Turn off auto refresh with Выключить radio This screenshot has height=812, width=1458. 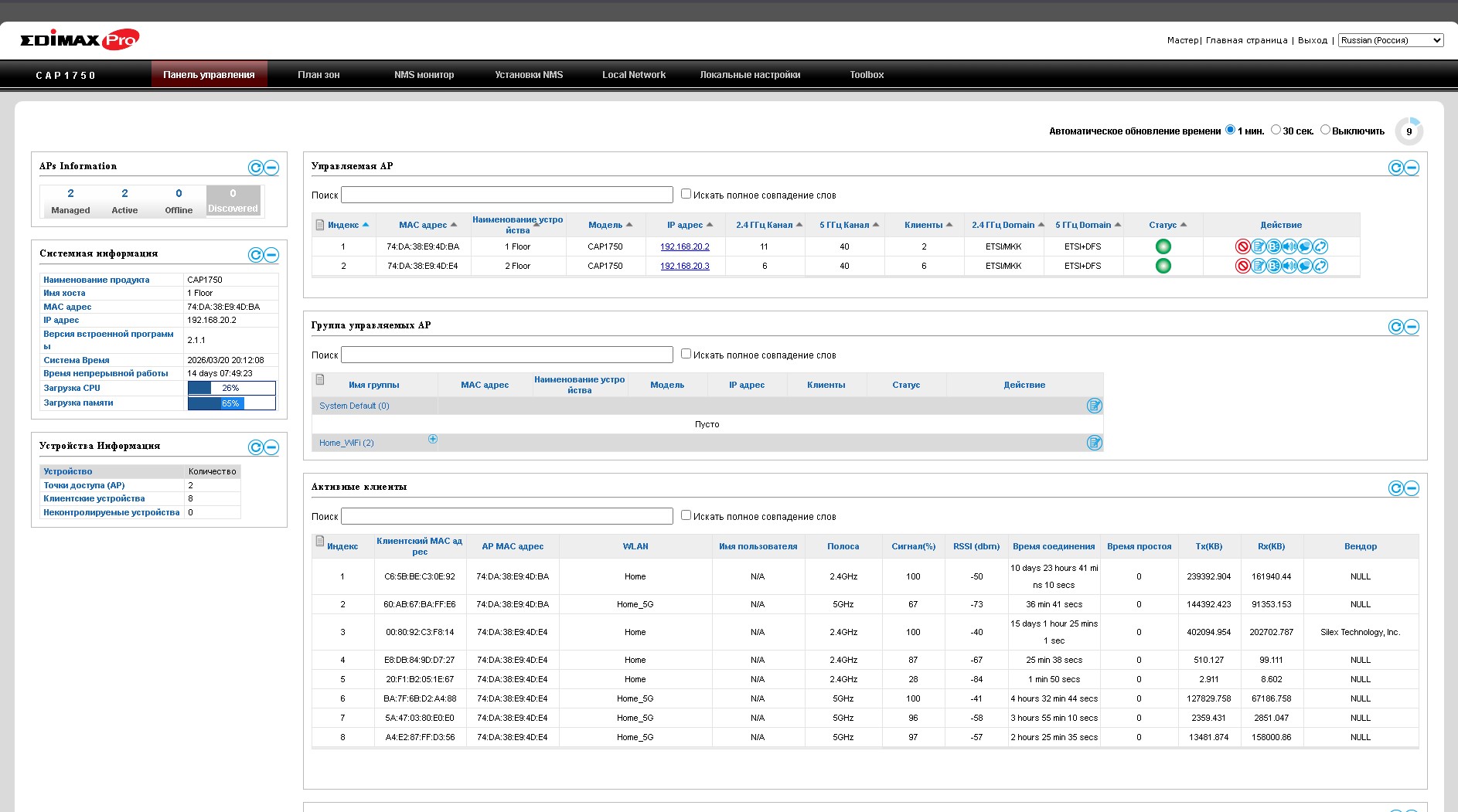click(x=1325, y=130)
